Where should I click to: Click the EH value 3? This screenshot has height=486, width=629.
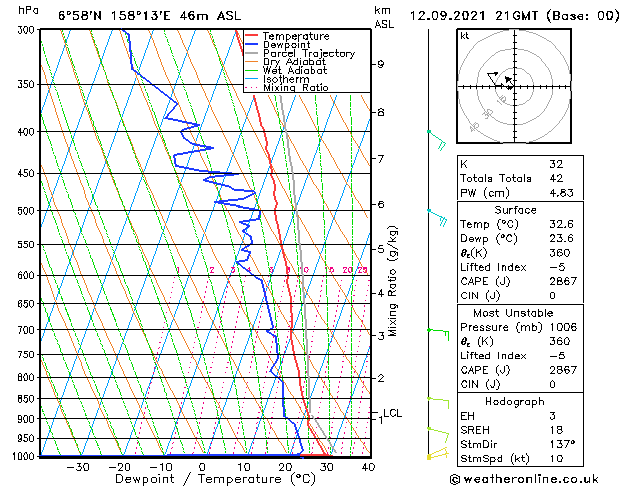click(x=552, y=416)
